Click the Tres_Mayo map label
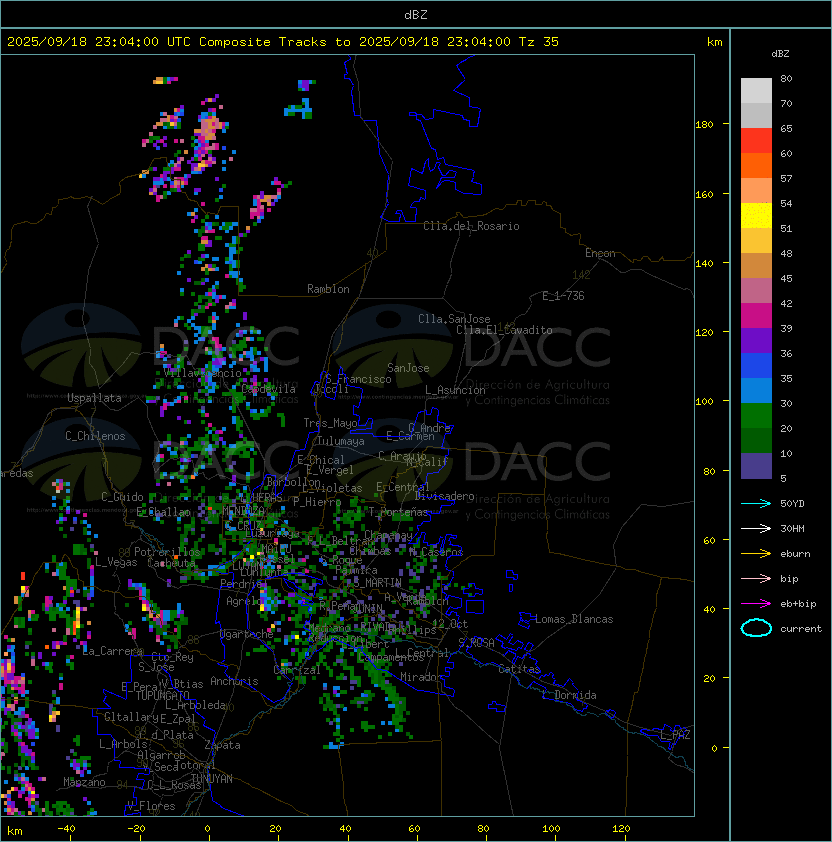The width and height of the screenshot is (832, 842). click(330, 423)
